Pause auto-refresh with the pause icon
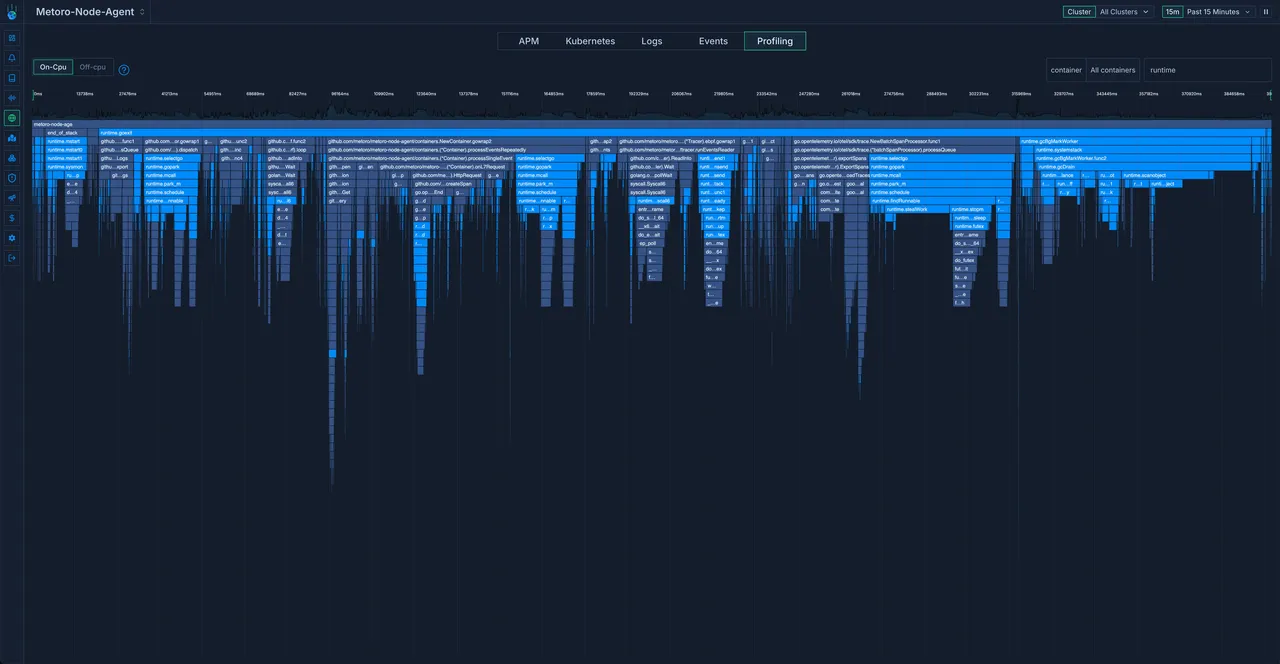The image size is (1280, 664). coord(1265,12)
